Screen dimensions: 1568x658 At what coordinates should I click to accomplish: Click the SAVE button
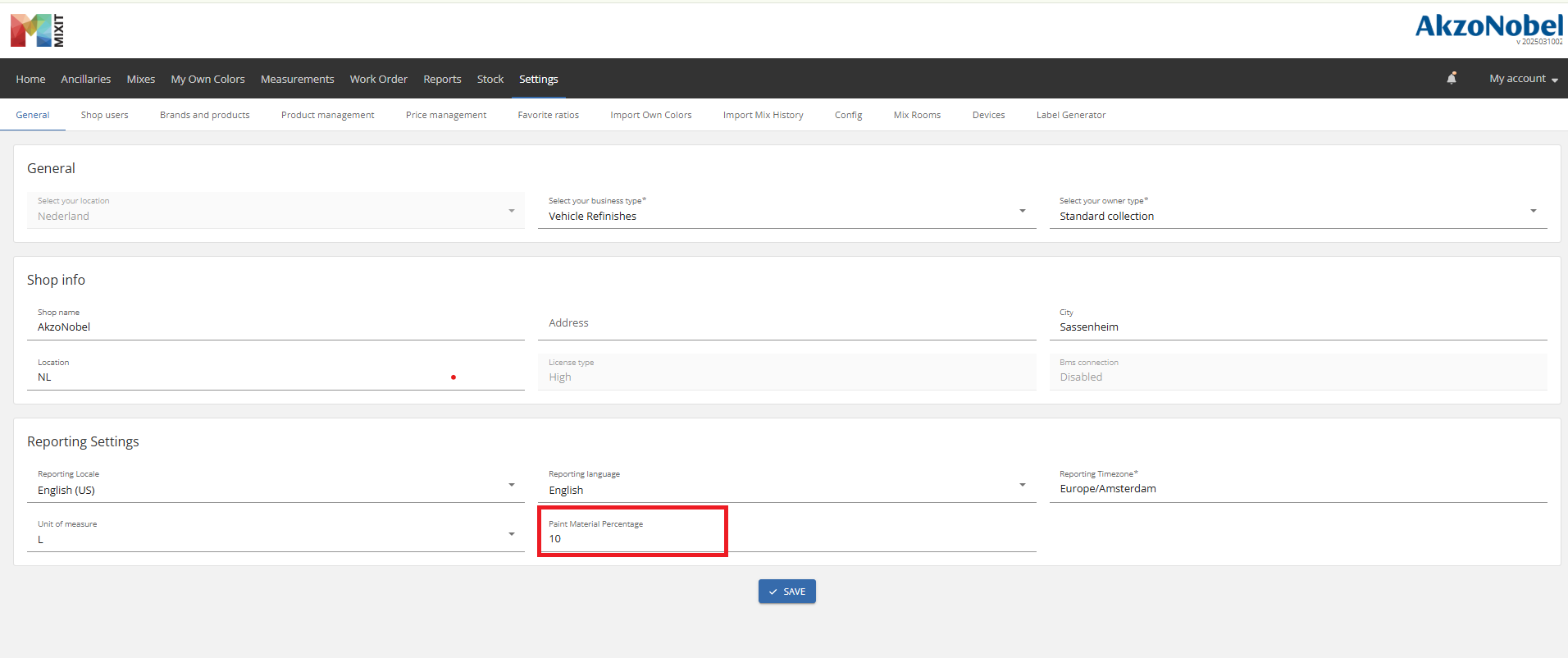click(787, 592)
